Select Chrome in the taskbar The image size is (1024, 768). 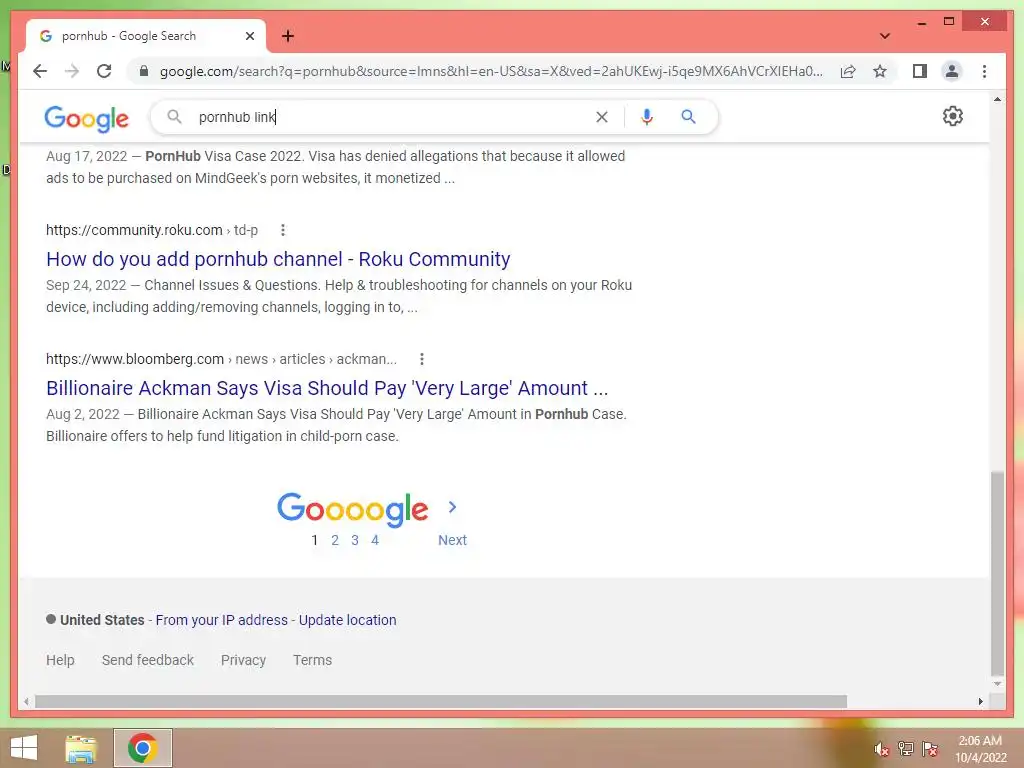(142, 748)
